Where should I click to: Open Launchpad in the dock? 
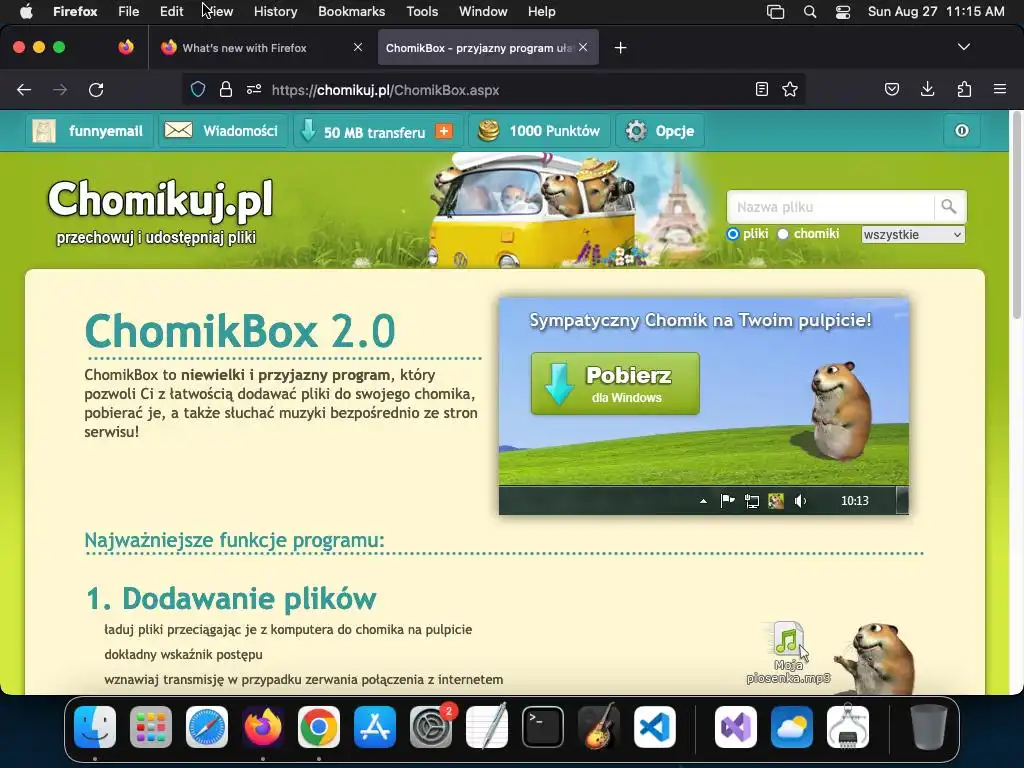[151, 727]
